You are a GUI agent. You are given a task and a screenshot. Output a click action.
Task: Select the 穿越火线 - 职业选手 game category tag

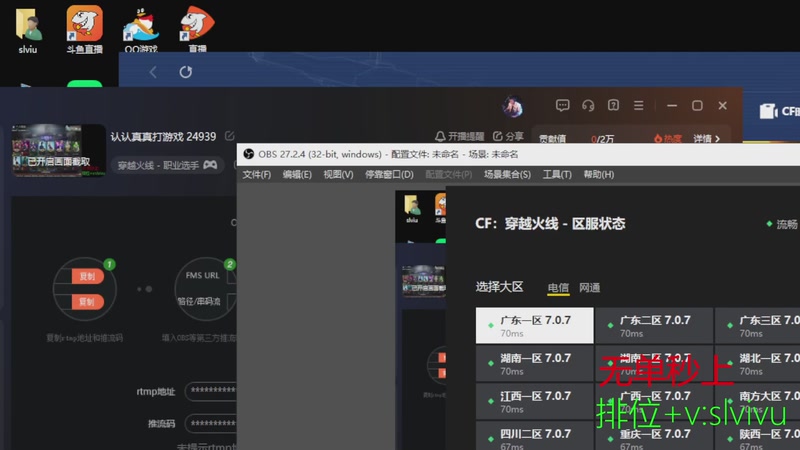(x=167, y=165)
